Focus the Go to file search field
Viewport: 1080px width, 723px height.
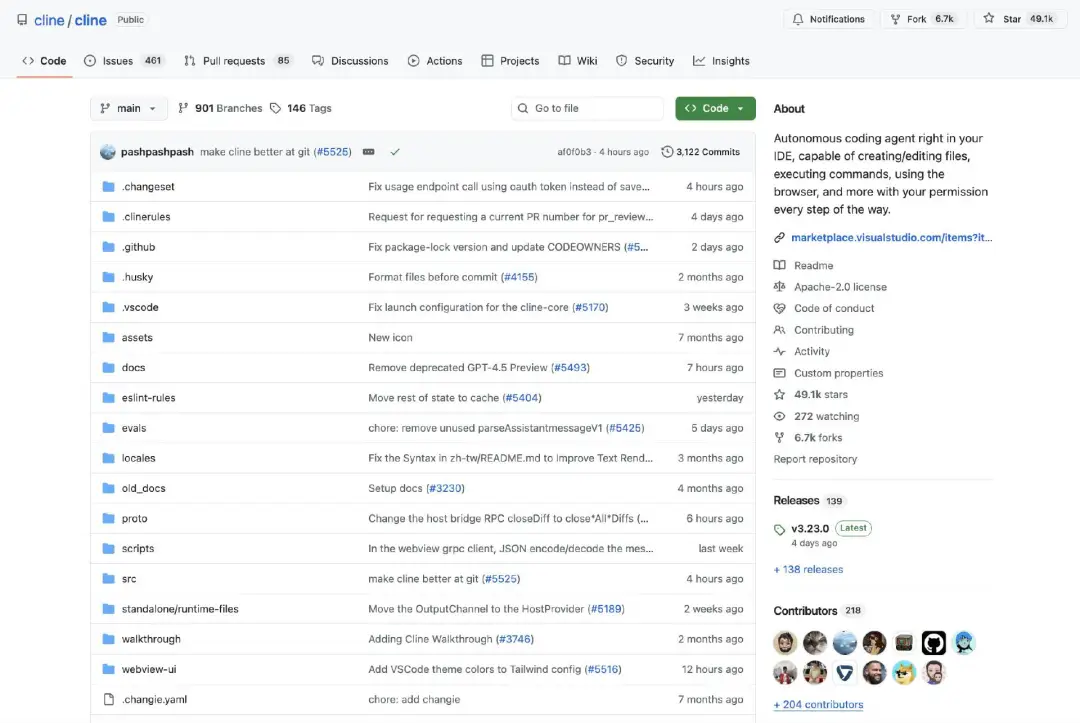click(x=588, y=108)
